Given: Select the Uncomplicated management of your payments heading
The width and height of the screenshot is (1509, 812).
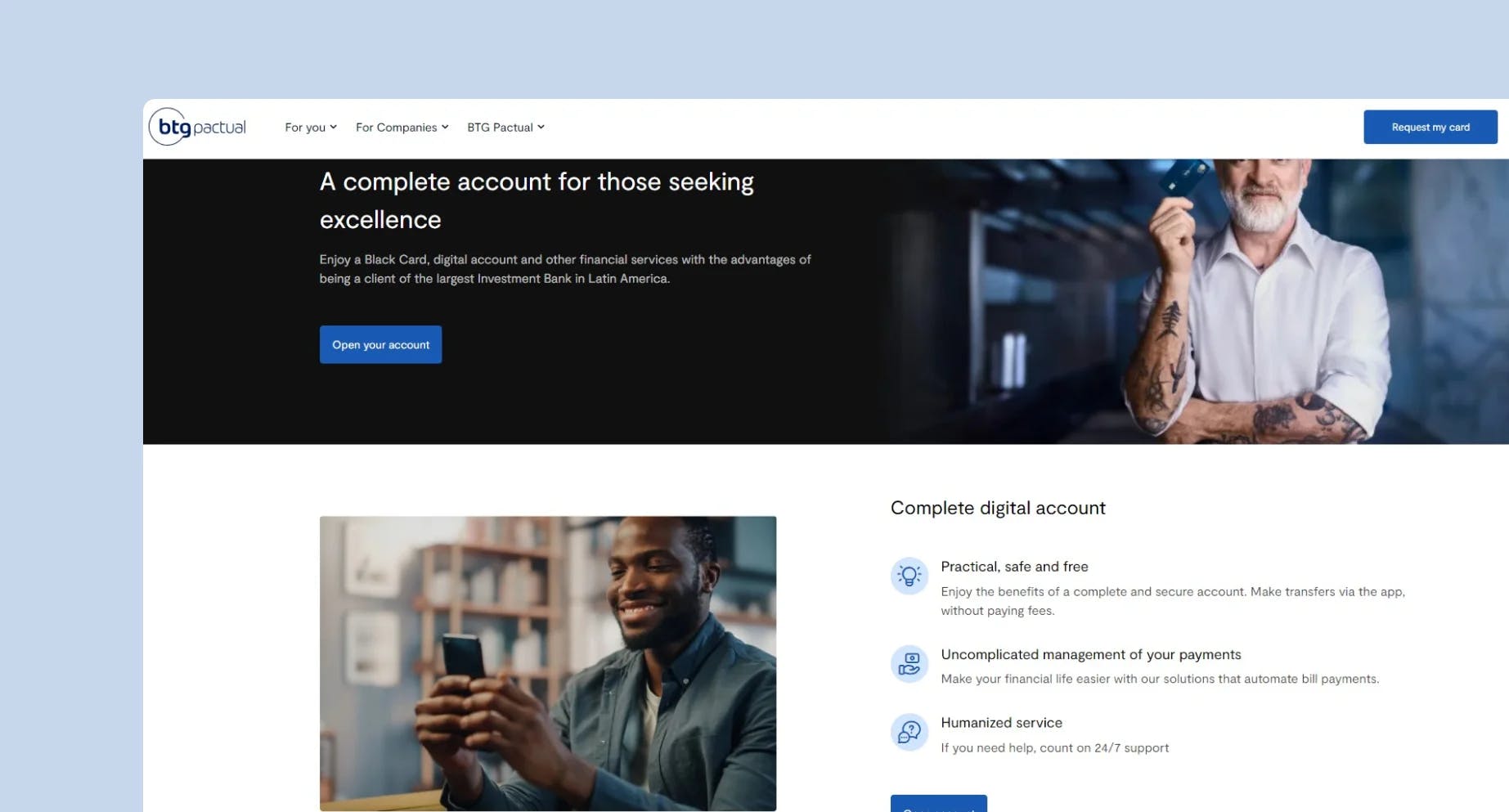Looking at the screenshot, I should [x=1090, y=654].
